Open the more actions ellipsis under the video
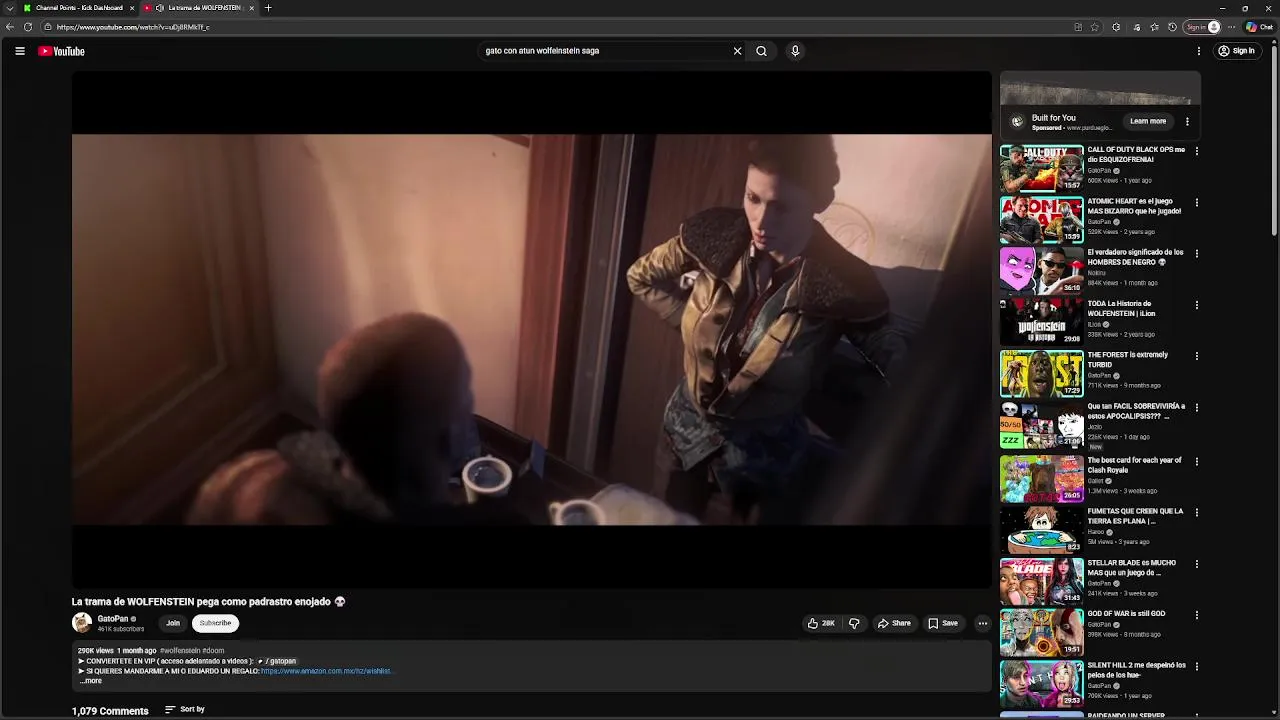The width and height of the screenshot is (1280, 720). (982, 623)
